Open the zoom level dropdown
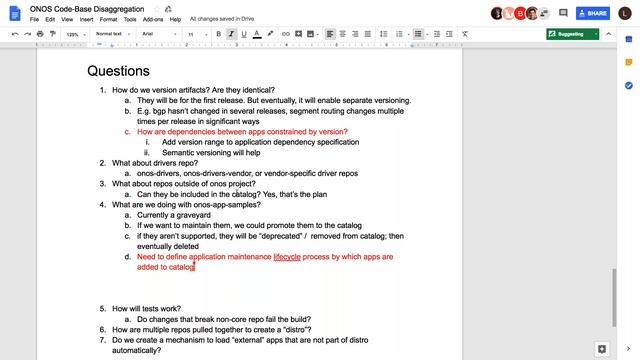Viewport: 640px width, 360px height. pos(76,35)
